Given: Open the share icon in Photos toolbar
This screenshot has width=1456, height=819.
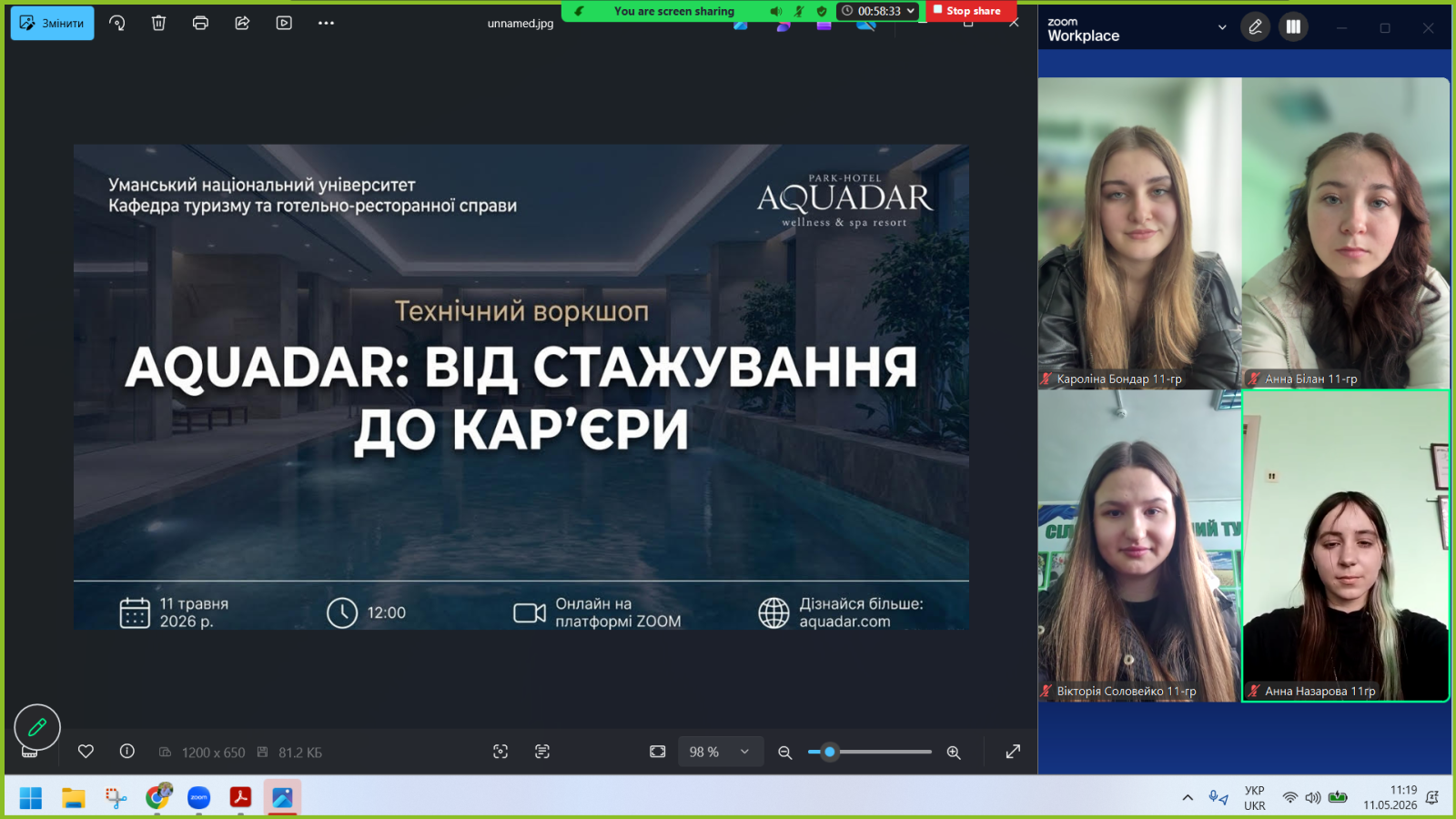Looking at the screenshot, I should pos(242,24).
